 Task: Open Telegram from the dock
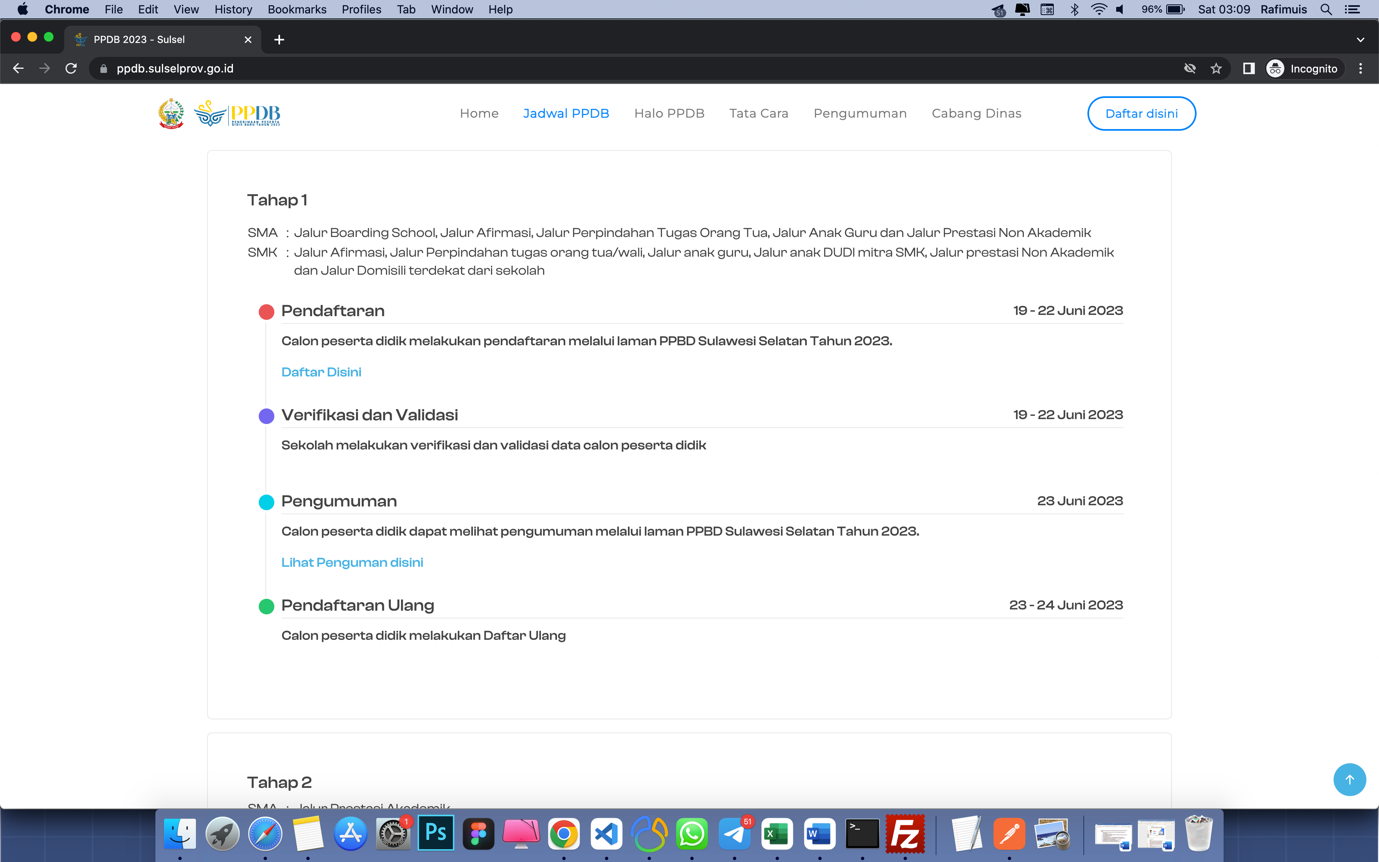tap(734, 833)
